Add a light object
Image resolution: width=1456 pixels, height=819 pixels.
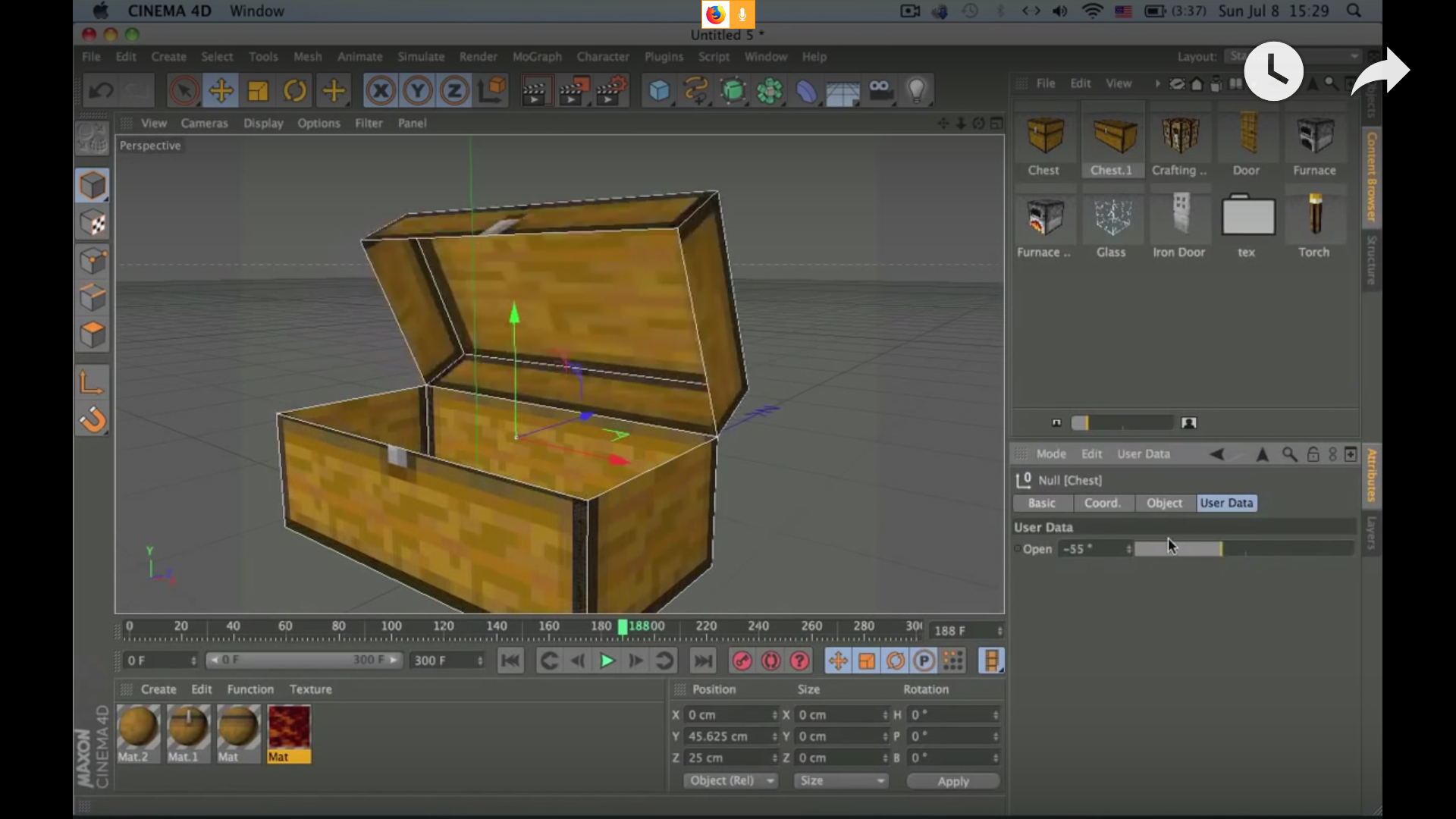(x=917, y=91)
